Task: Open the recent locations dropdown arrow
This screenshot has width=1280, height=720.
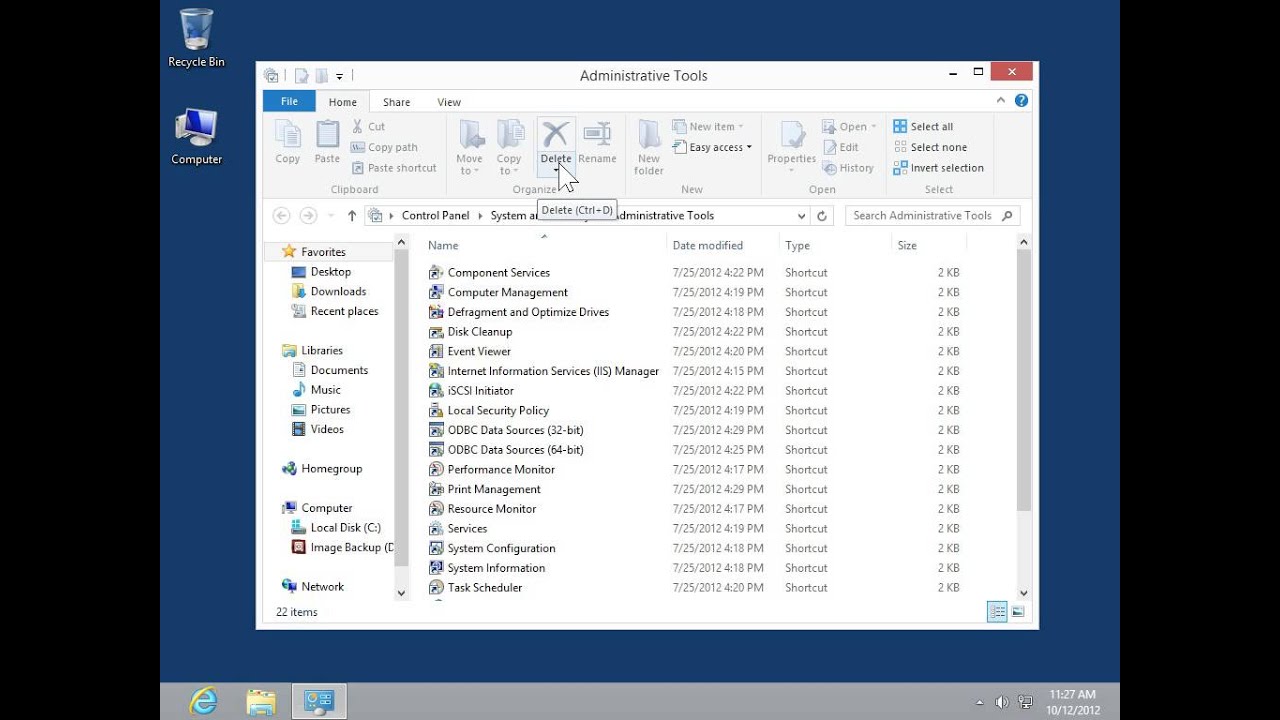Action: coord(331,216)
